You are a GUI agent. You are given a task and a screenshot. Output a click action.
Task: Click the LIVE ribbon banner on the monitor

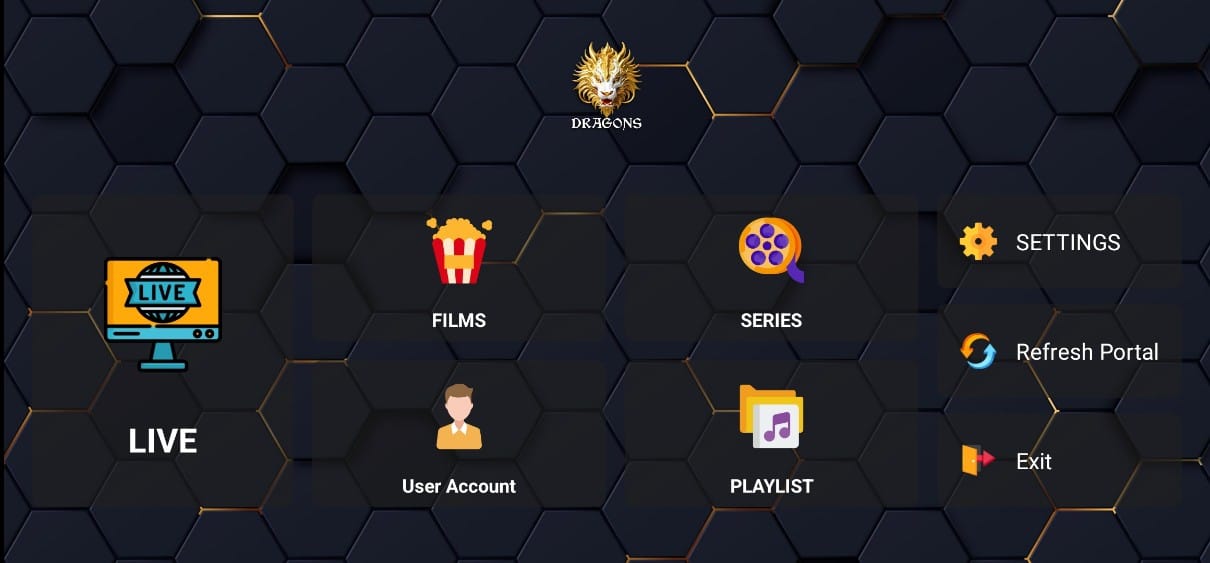pyautogui.click(x=162, y=293)
